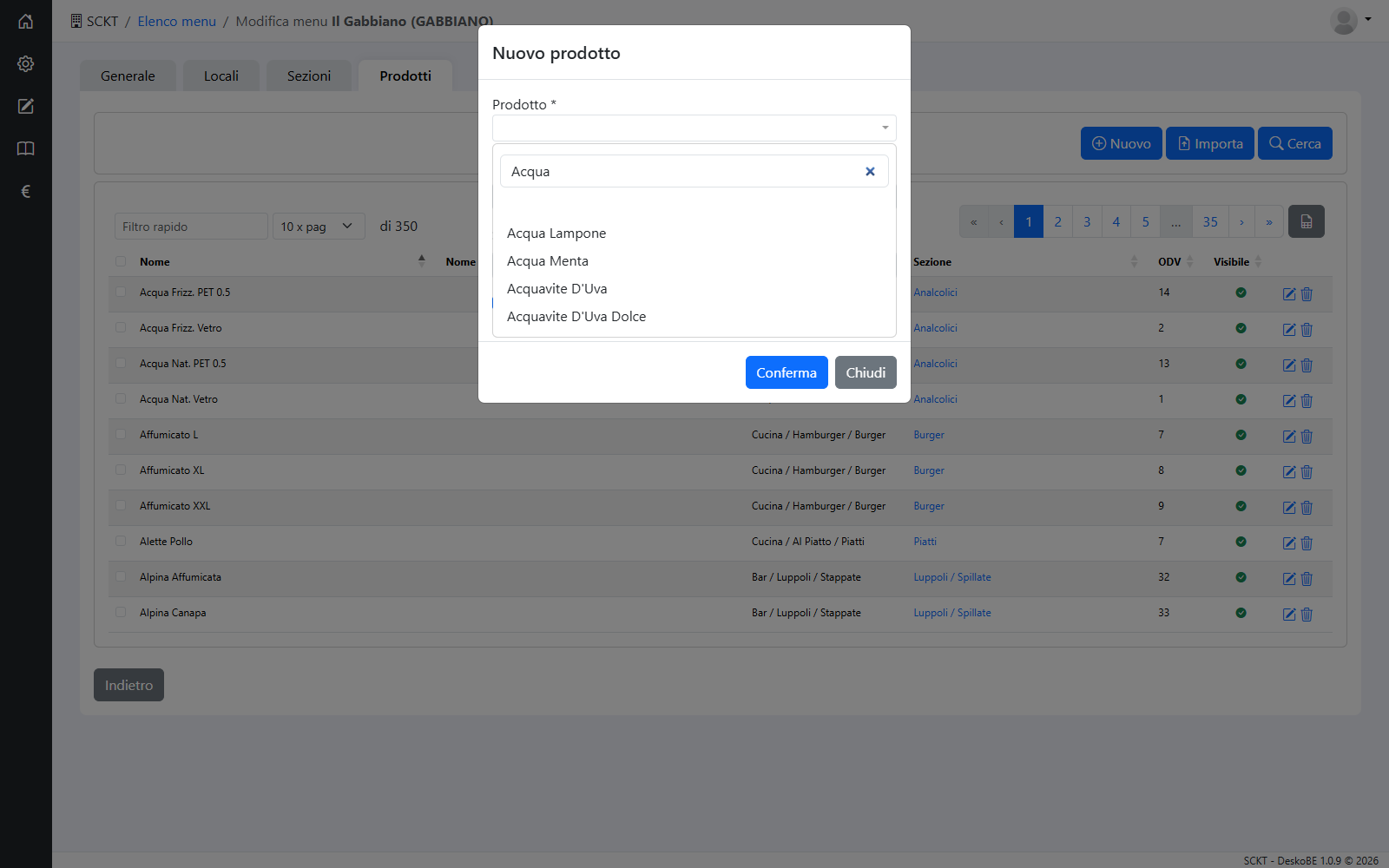Open the 10 x pag page-size dropdown

(x=319, y=227)
